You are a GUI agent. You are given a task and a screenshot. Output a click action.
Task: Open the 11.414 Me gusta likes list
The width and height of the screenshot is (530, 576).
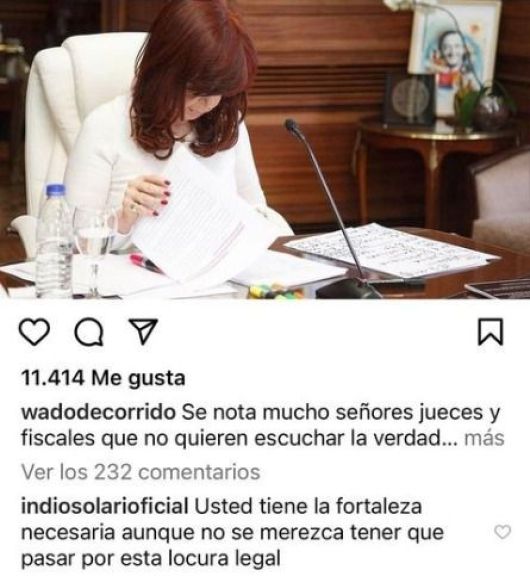[103, 378]
